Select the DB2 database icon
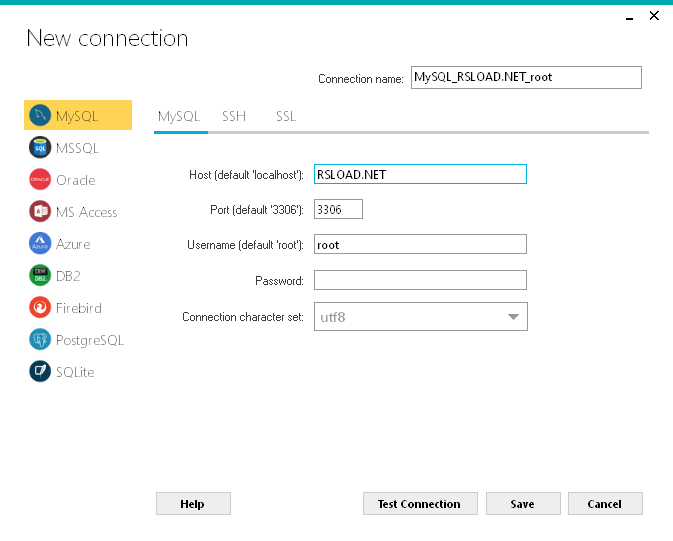This screenshot has height=541, width=673. pyautogui.click(x=40, y=276)
